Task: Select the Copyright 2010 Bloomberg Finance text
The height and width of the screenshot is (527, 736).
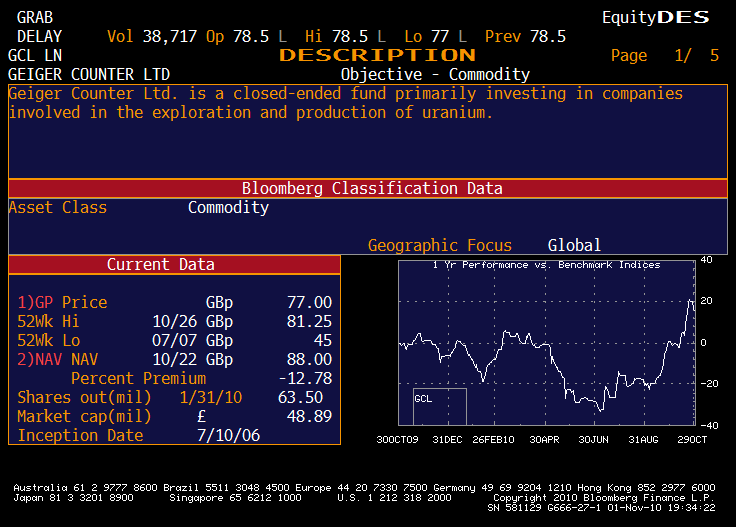Action: click(x=604, y=498)
